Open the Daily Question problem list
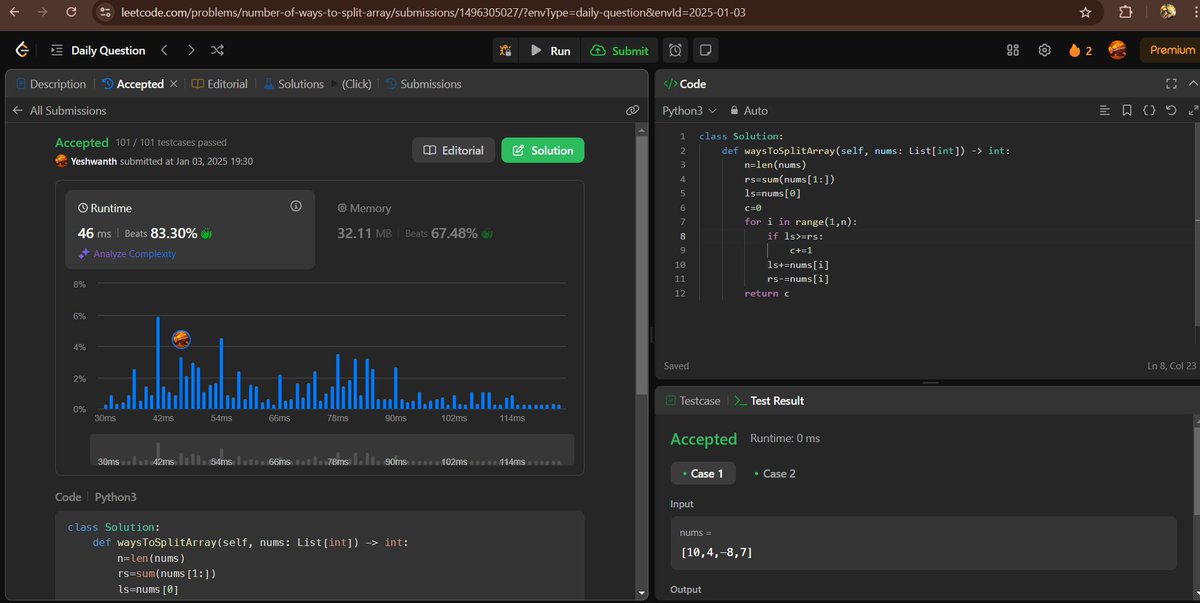Image resolution: width=1200 pixels, height=603 pixels. [x=97, y=50]
